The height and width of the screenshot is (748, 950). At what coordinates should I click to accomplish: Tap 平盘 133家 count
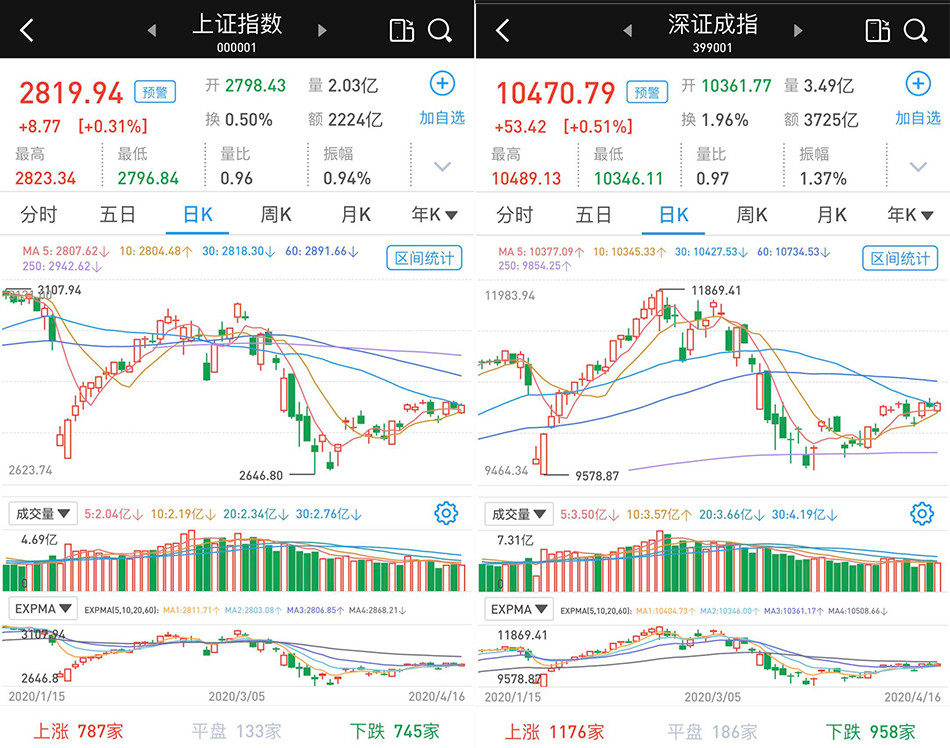[236, 731]
